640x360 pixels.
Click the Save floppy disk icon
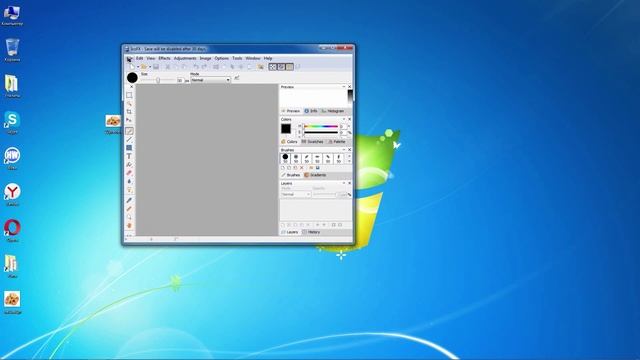(x=156, y=67)
